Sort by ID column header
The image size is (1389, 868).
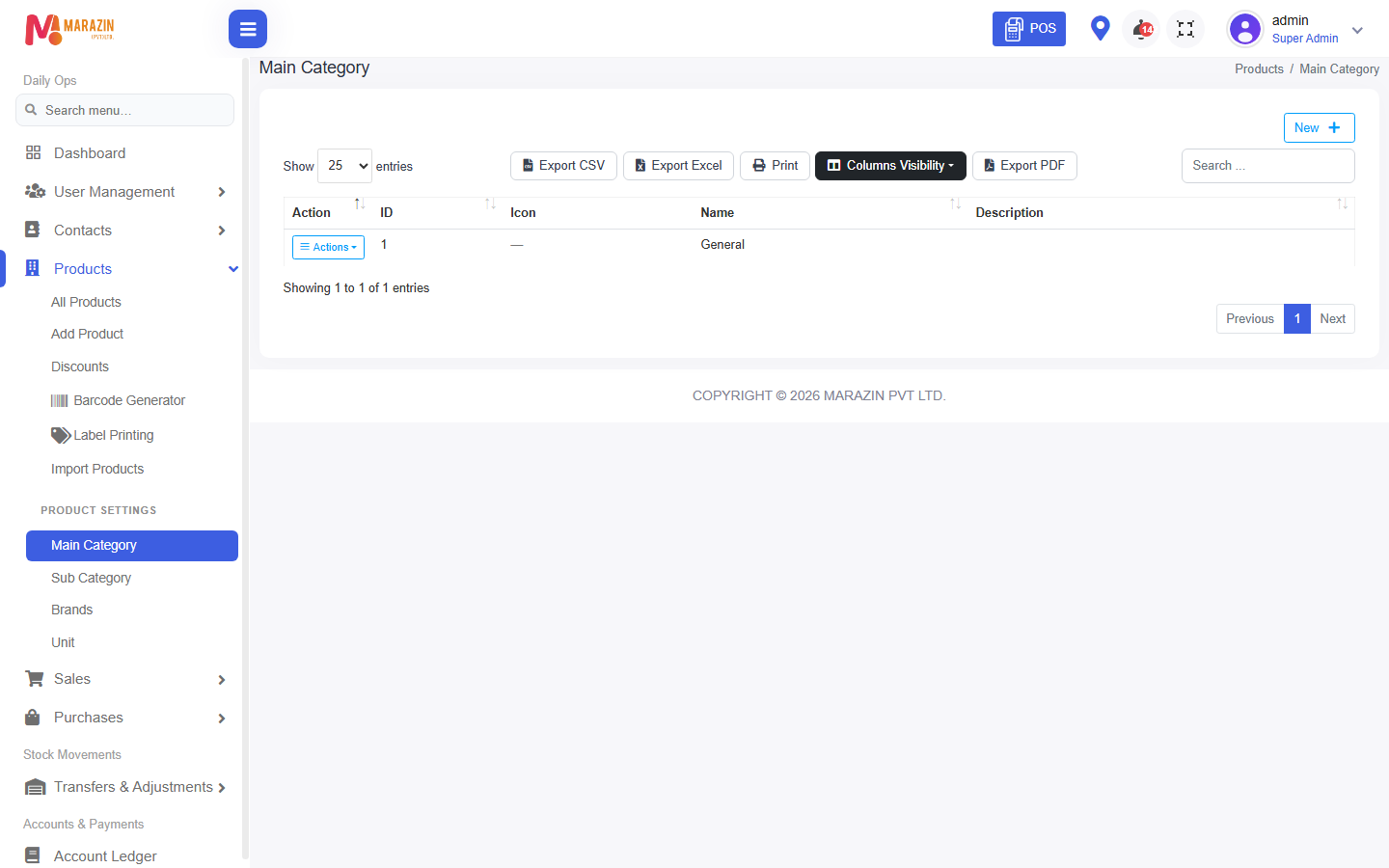pos(437,212)
